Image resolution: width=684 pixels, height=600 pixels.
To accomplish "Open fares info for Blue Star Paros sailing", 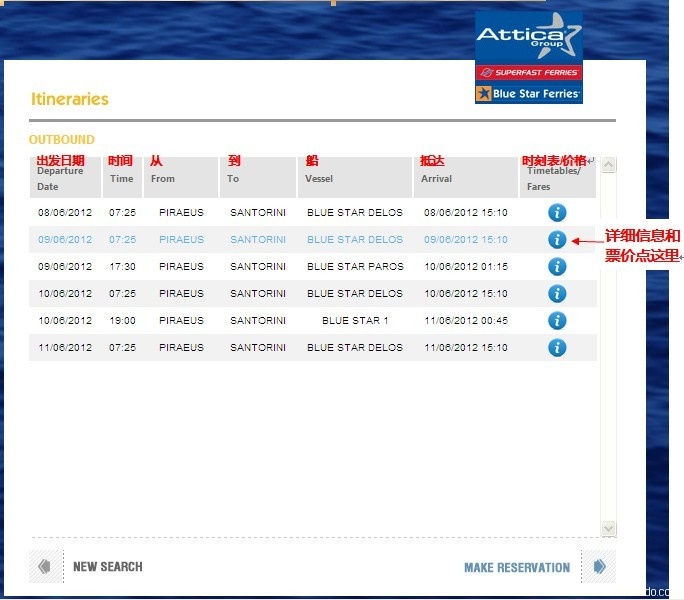I will (x=557, y=267).
